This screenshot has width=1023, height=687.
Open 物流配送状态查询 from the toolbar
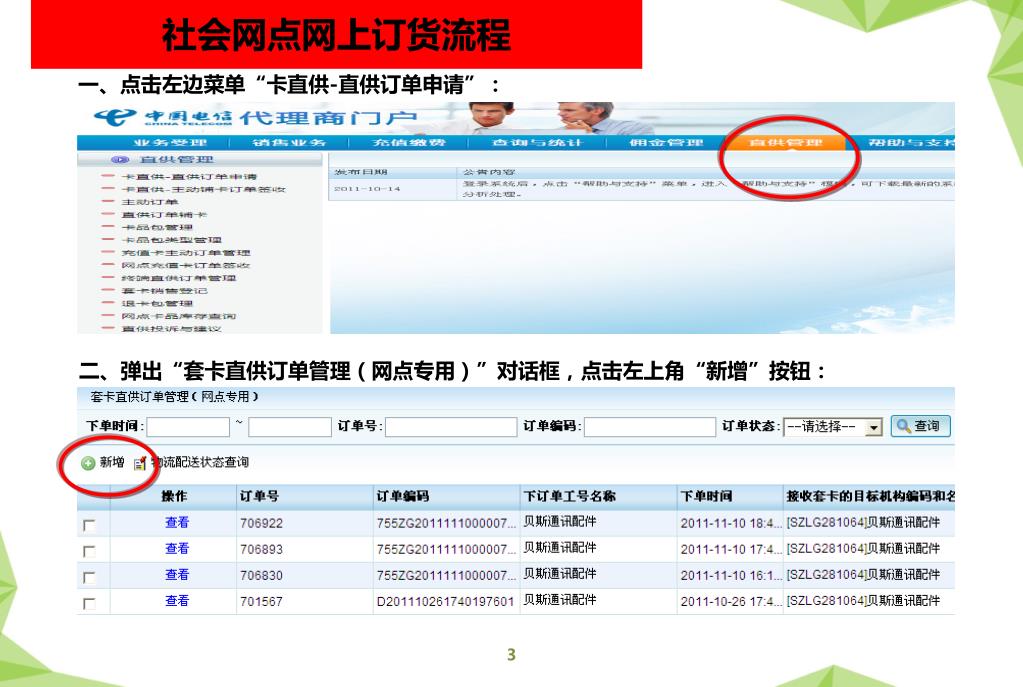[192, 463]
